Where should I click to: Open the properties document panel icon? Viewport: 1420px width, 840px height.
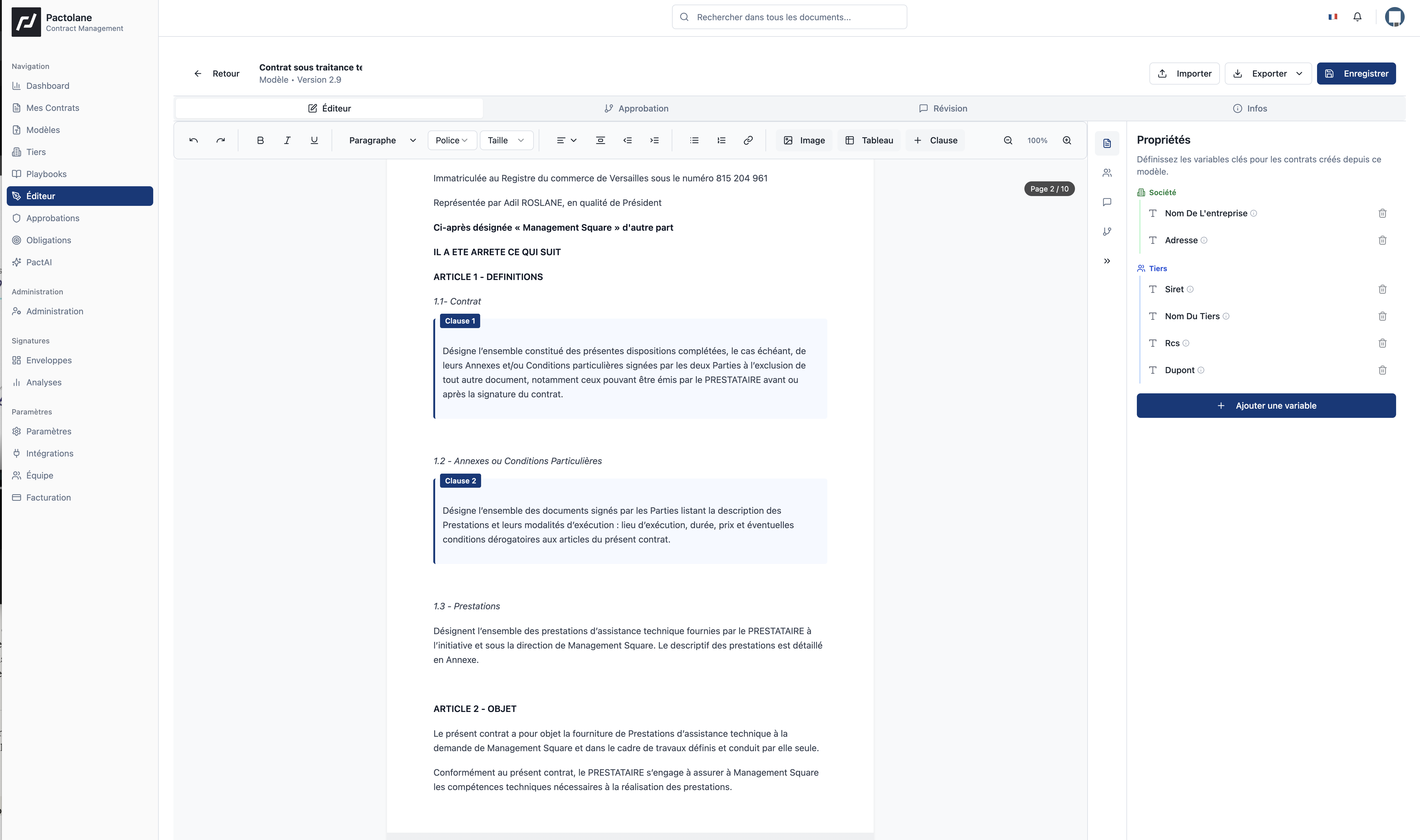click(1107, 144)
